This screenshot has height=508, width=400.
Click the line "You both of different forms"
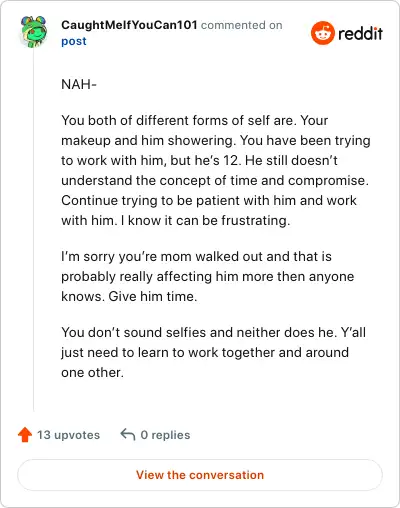pyautogui.click(x=195, y=120)
